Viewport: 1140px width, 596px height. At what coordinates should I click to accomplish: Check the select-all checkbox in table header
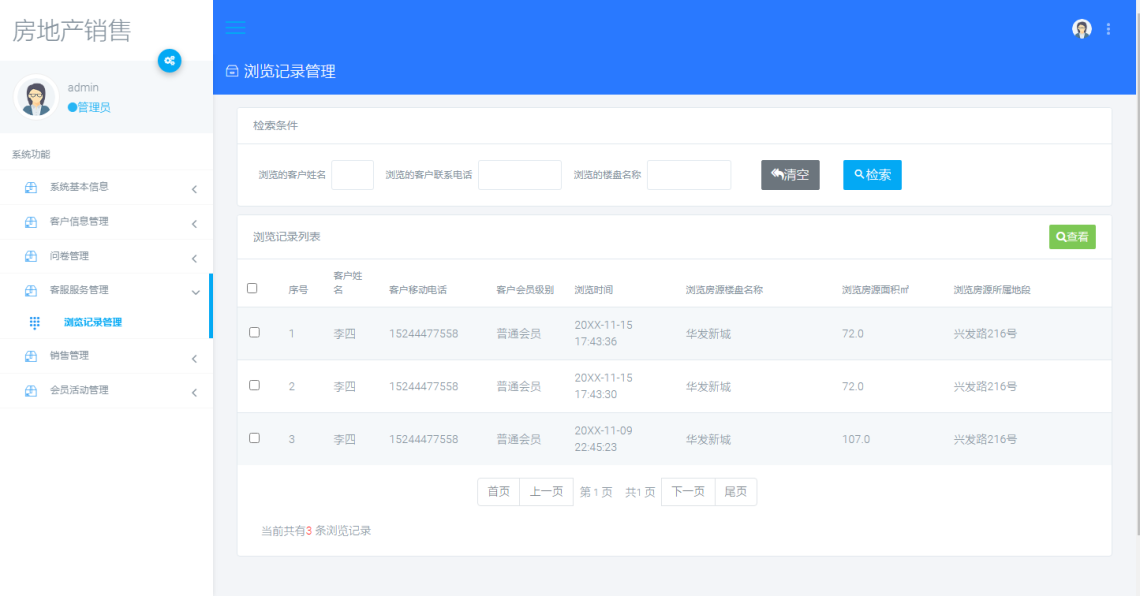coord(253,288)
